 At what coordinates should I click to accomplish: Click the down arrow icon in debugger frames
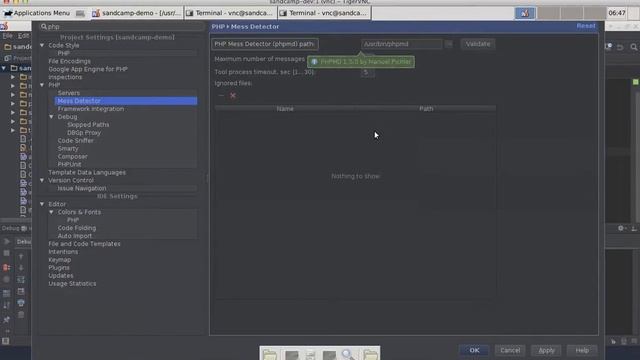click(21, 268)
